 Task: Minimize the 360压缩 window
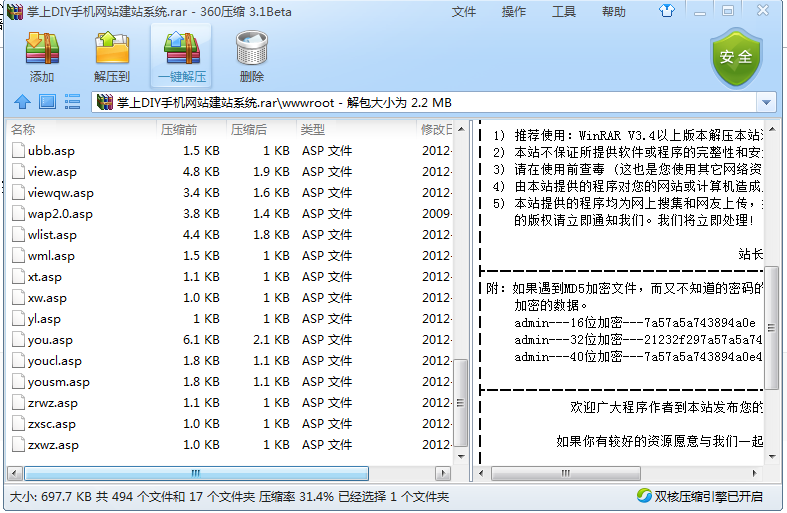tap(700, 12)
